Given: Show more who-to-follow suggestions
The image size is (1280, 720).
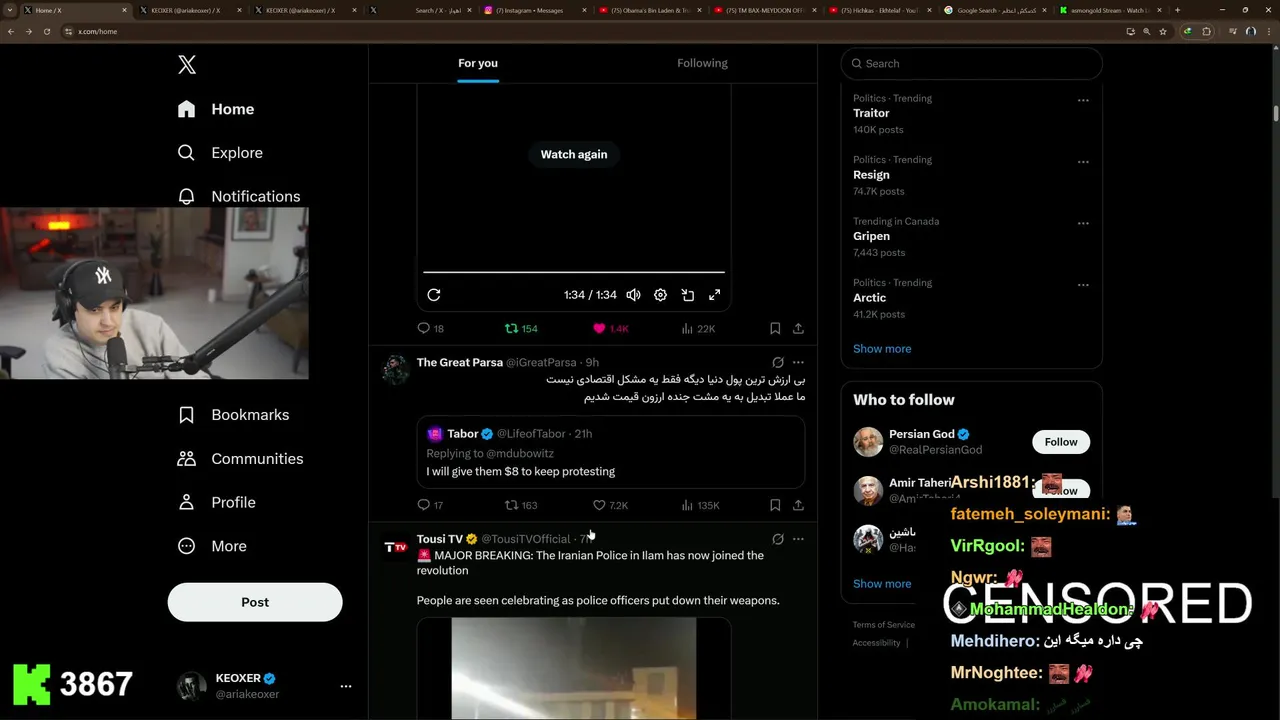Looking at the screenshot, I should point(882,584).
